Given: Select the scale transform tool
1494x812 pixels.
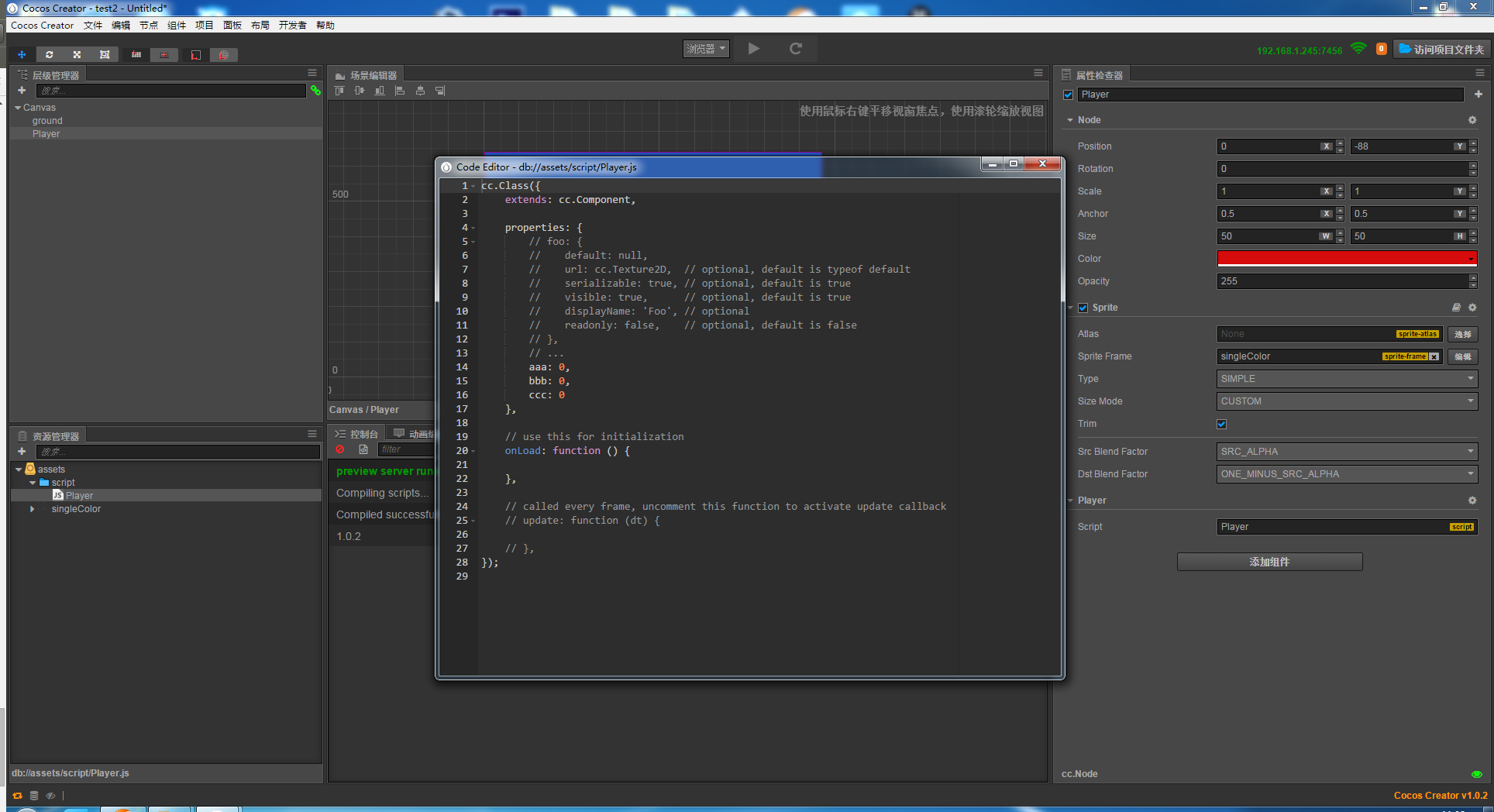Looking at the screenshot, I should tap(77, 54).
